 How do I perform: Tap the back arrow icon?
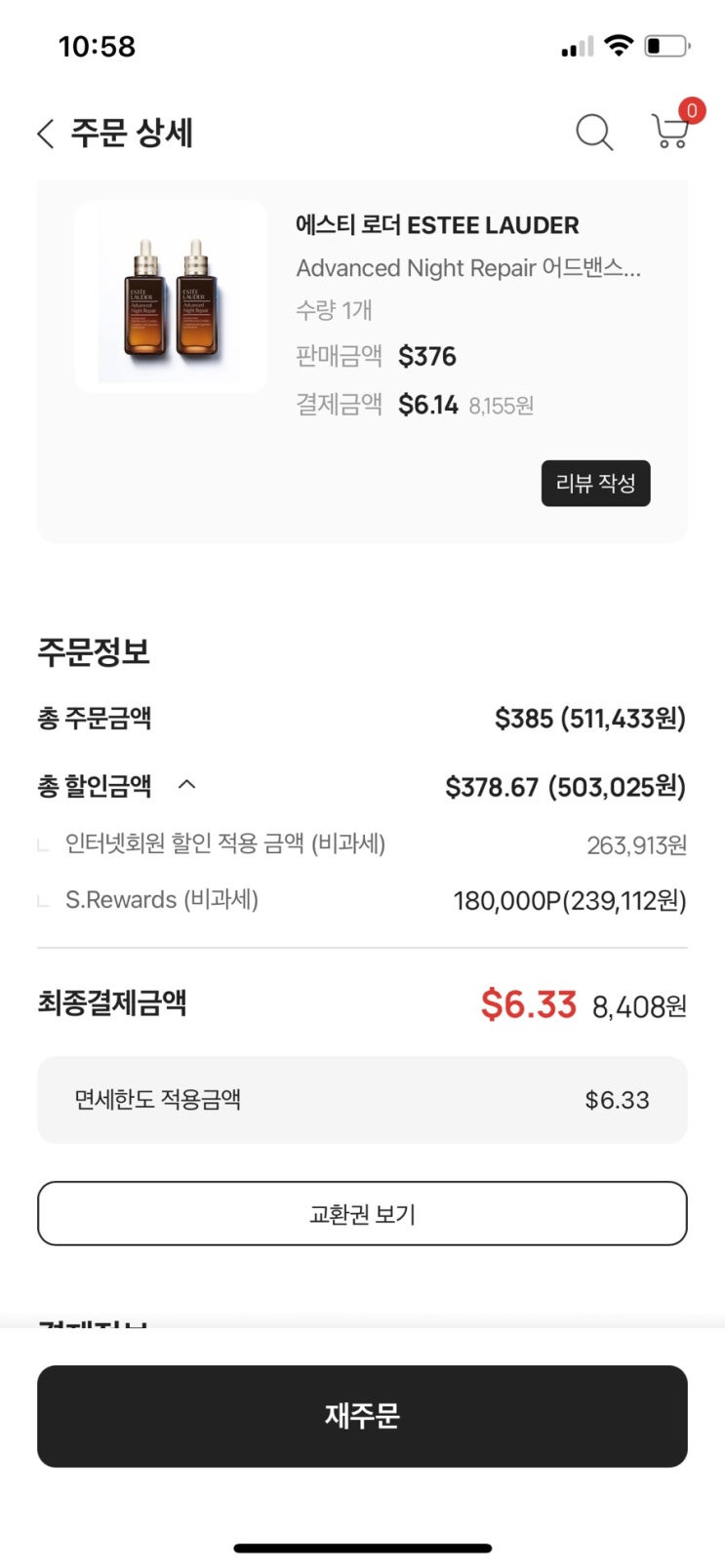tap(45, 134)
